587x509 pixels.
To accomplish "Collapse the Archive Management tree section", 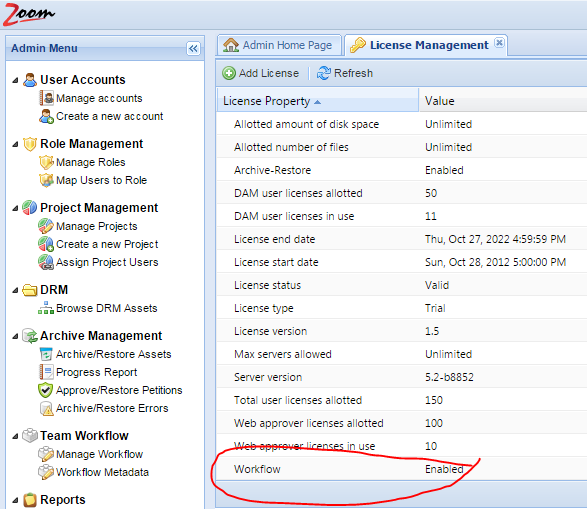I will coord(15,336).
